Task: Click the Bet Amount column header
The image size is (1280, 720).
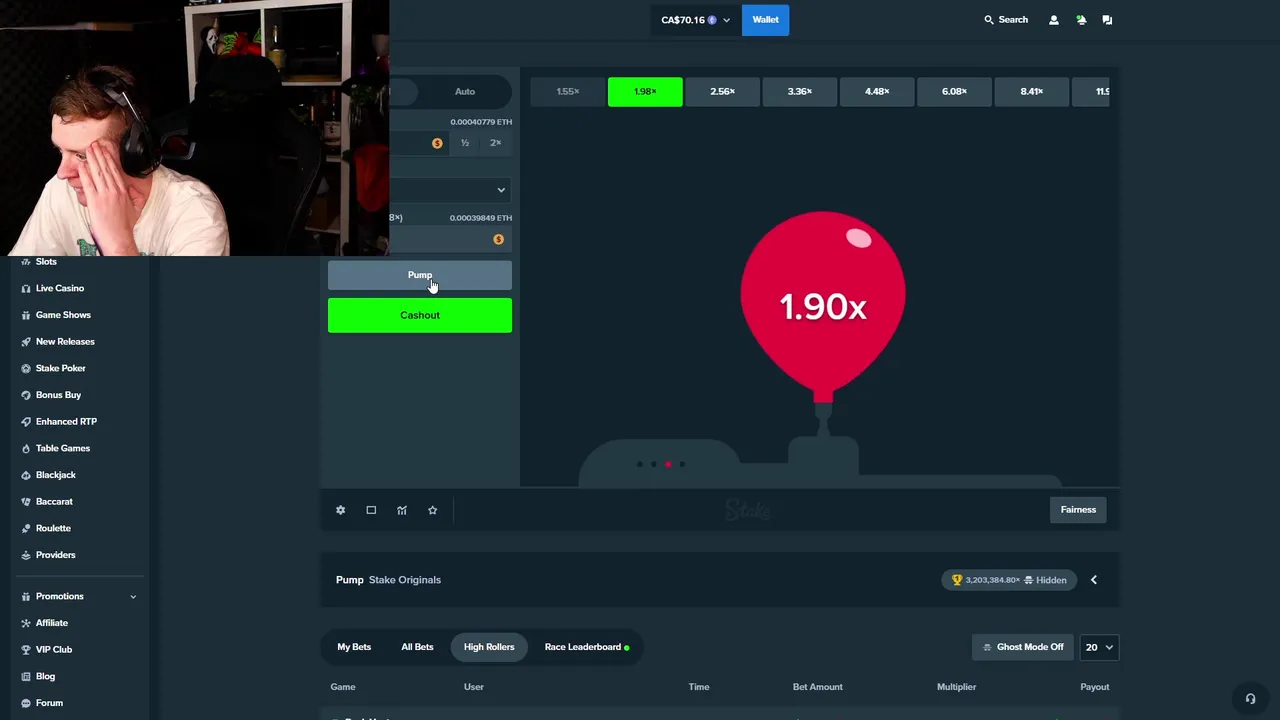Action: tap(818, 687)
